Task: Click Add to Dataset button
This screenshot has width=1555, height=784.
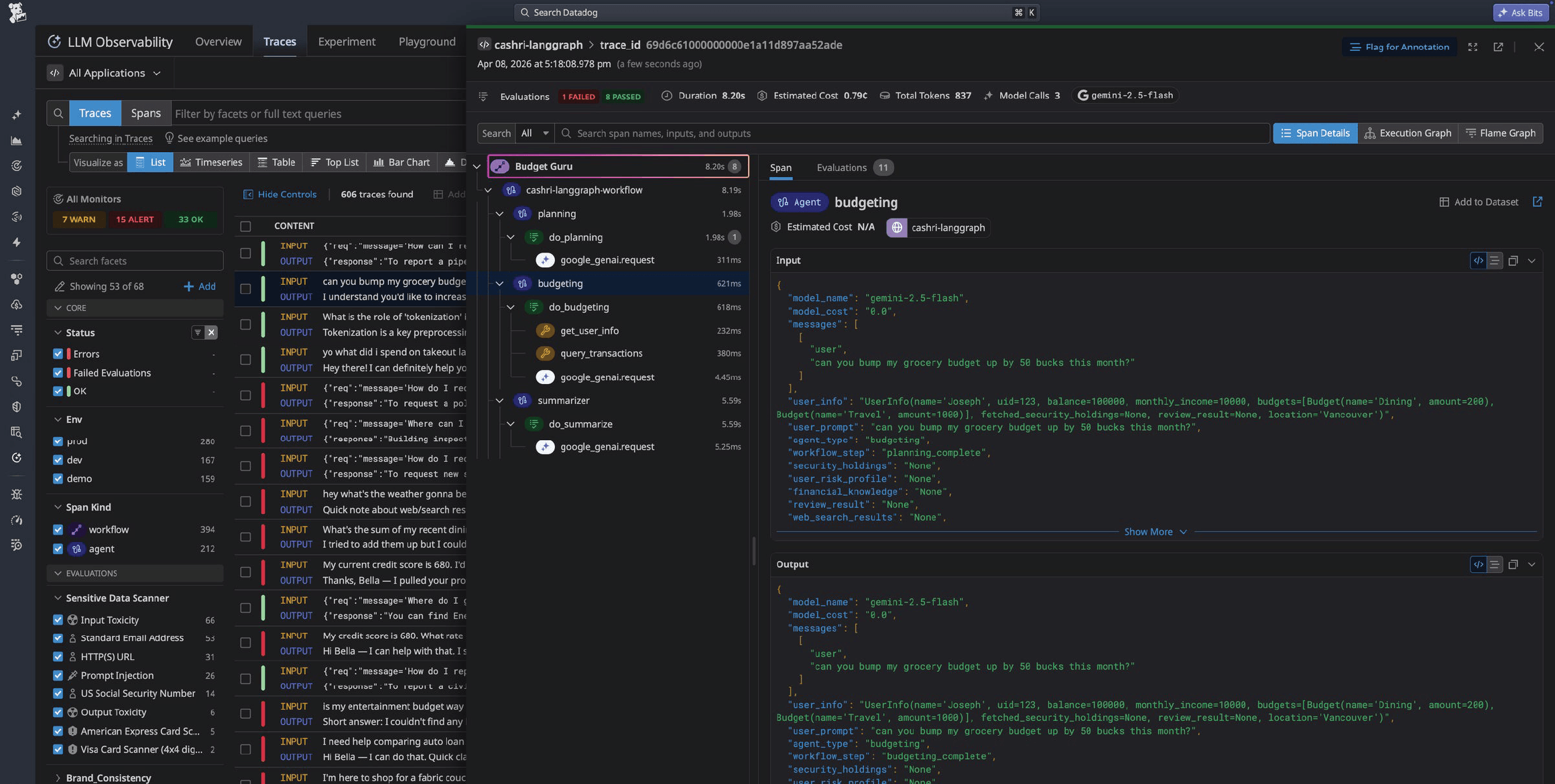Action: click(1479, 202)
